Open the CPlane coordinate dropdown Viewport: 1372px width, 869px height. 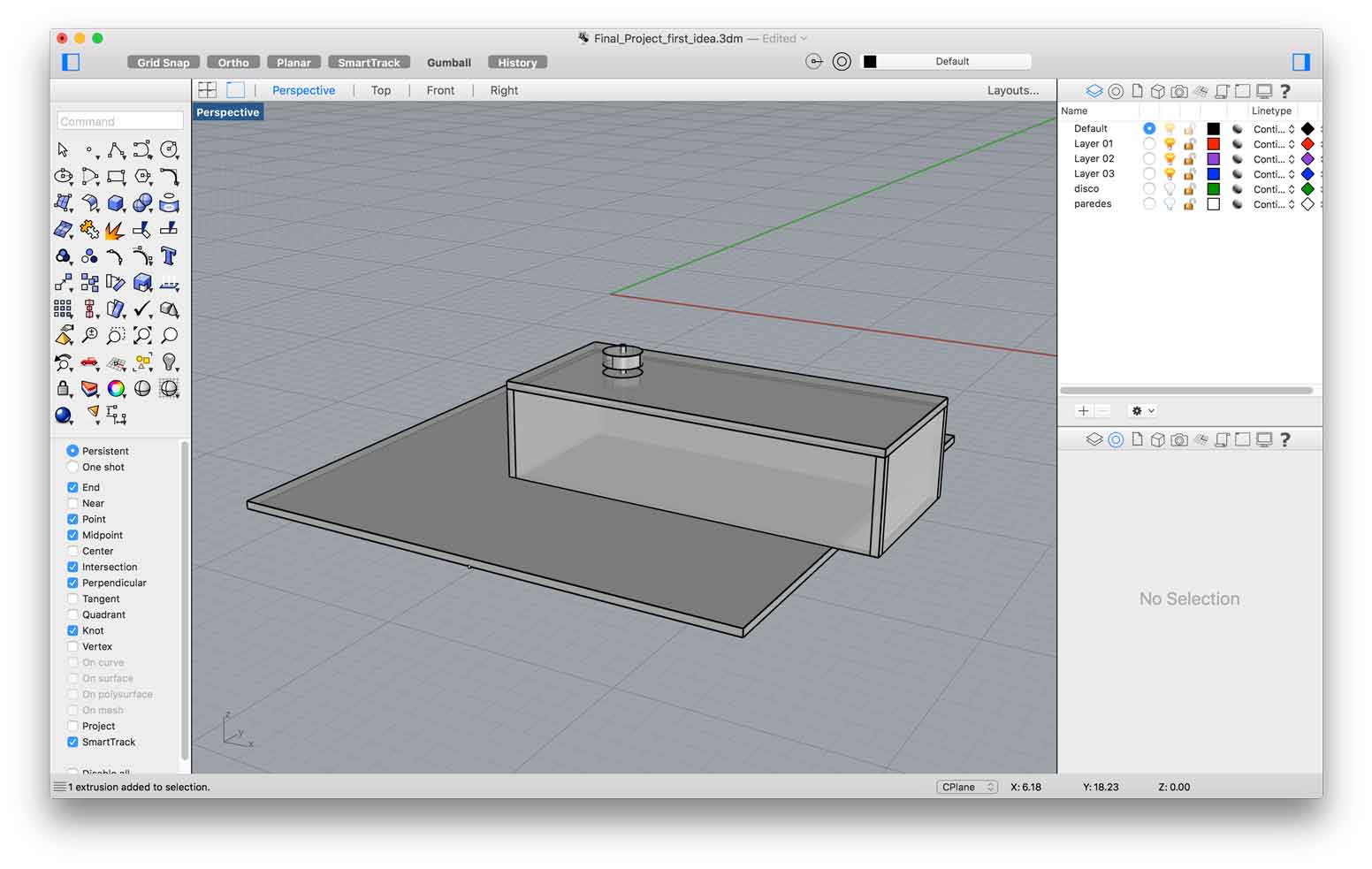point(967,787)
